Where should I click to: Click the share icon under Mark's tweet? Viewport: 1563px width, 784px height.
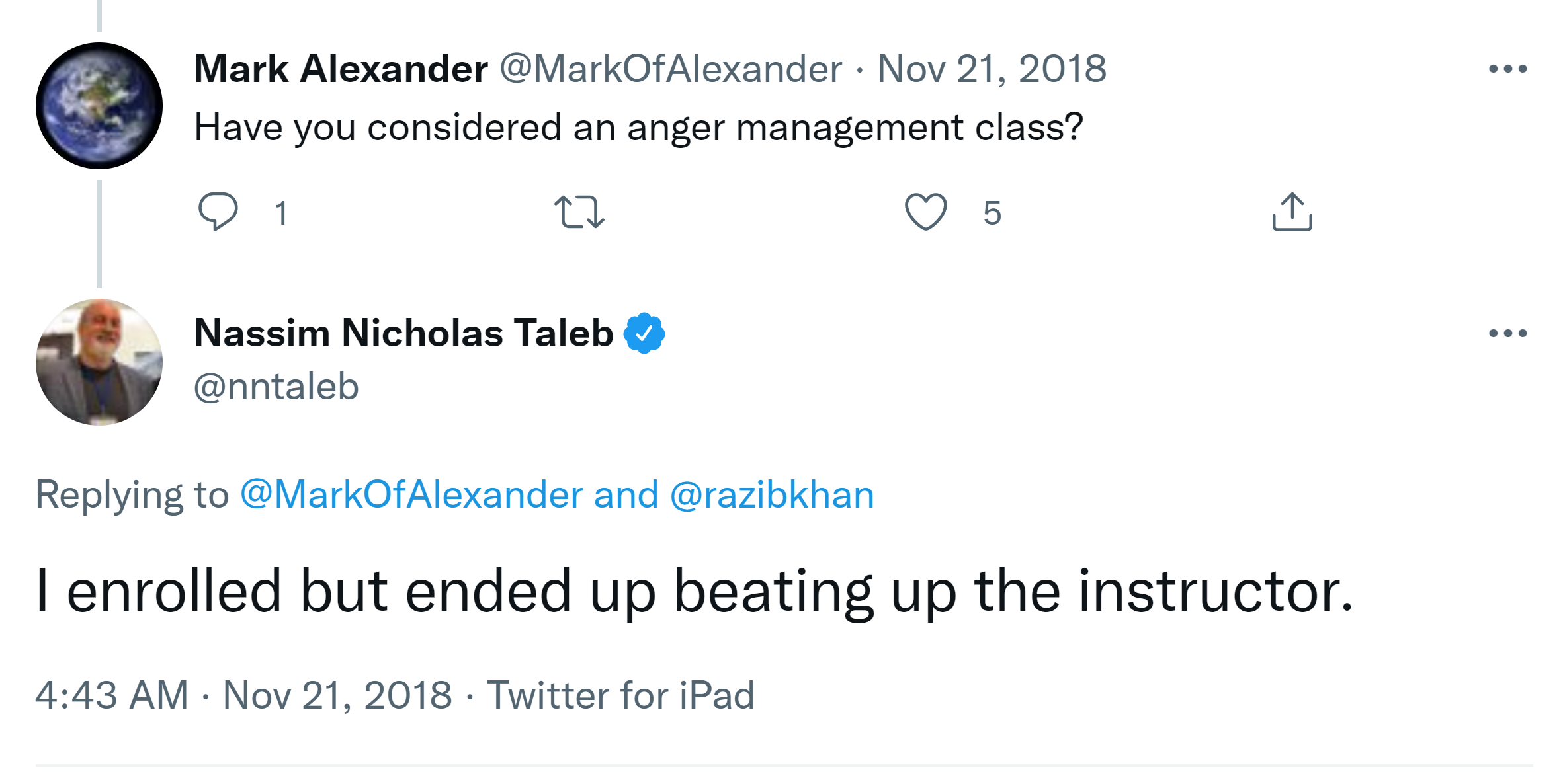(x=1292, y=212)
